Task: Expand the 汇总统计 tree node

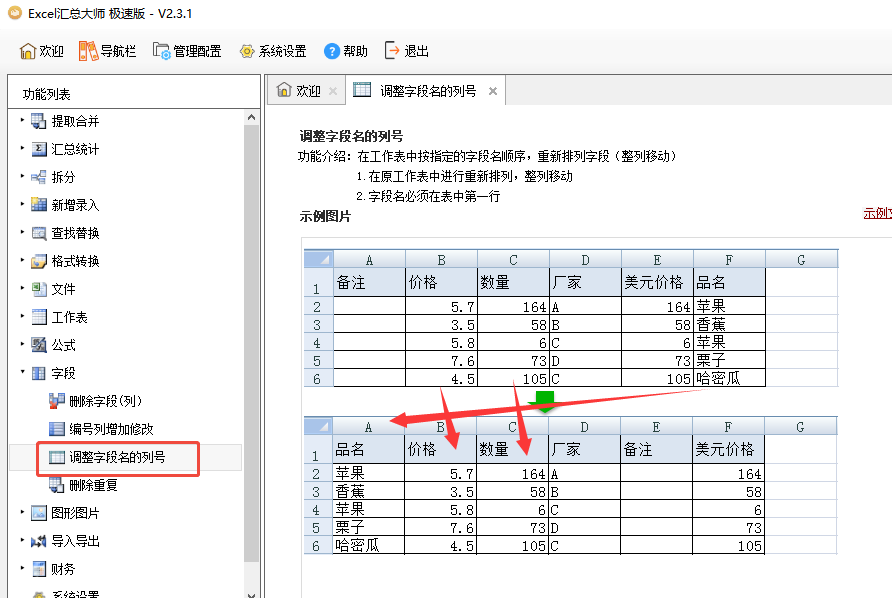Action: [22, 149]
